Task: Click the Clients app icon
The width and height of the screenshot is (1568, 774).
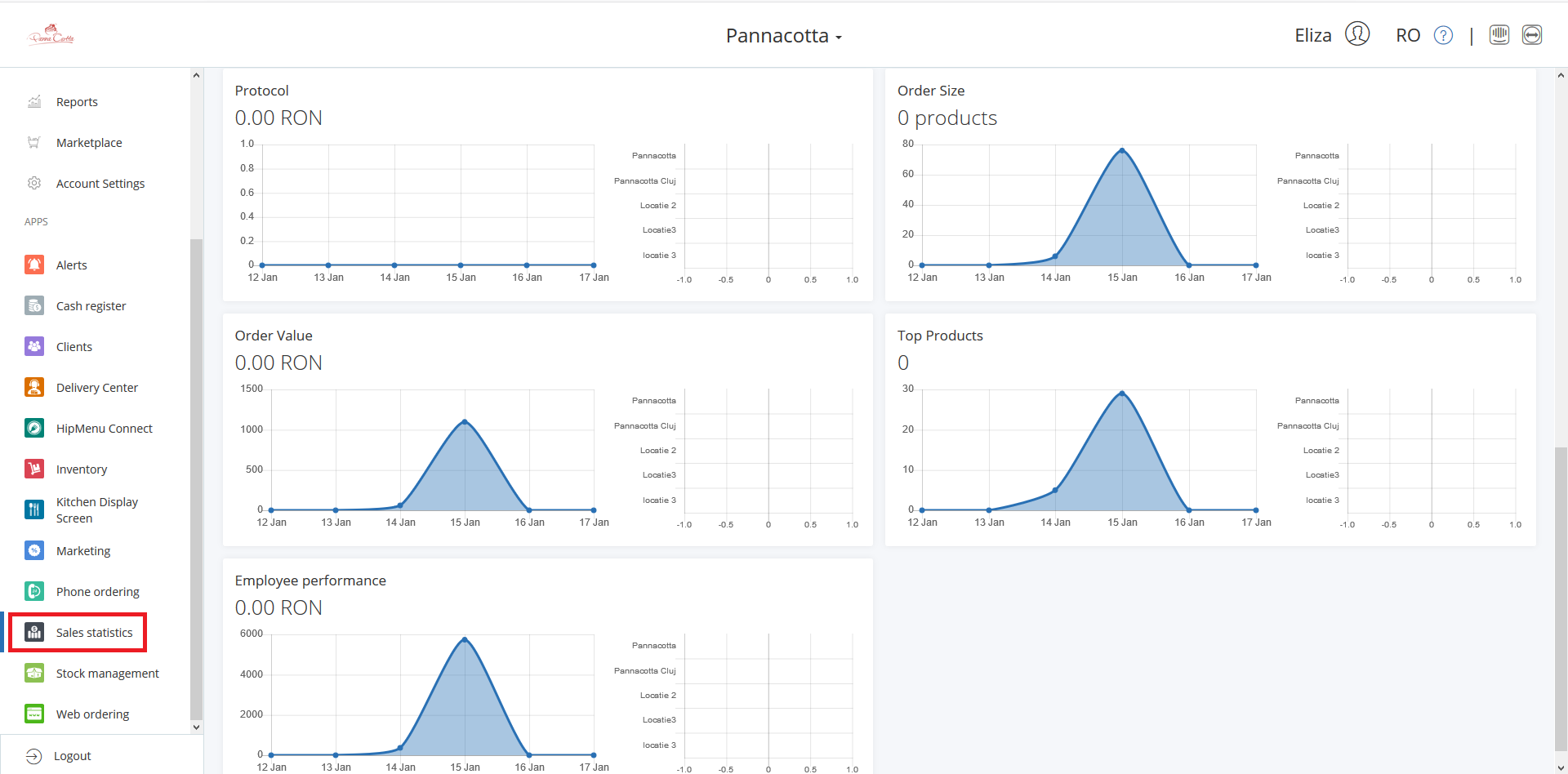Action: [34, 346]
